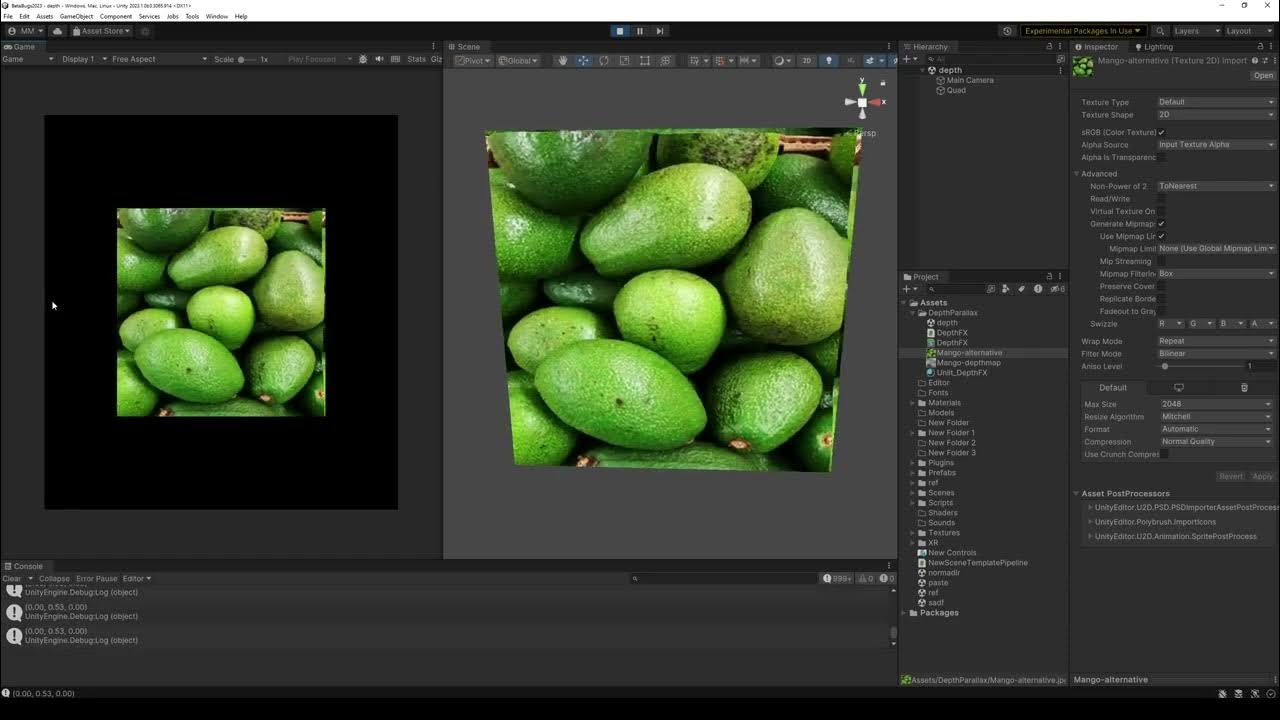
Task: Select Mango-depthmap asset
Action: point(968,363)
